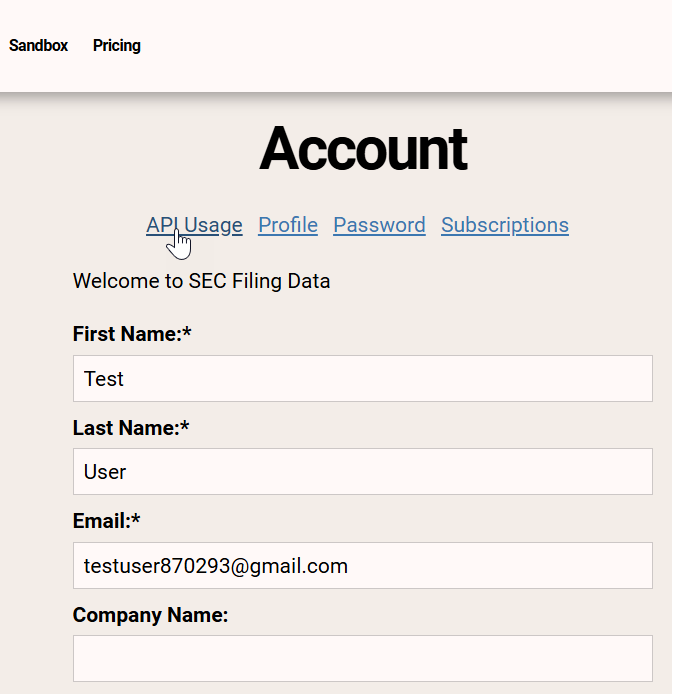Click the required asterisk beside First Name
673x695 pixels.
pyautogui.click(x=187, y=334)
